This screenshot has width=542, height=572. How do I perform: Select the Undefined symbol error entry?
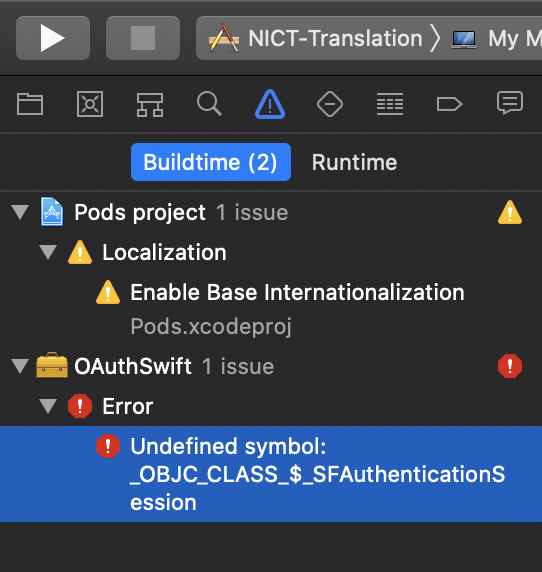[271, 474]
